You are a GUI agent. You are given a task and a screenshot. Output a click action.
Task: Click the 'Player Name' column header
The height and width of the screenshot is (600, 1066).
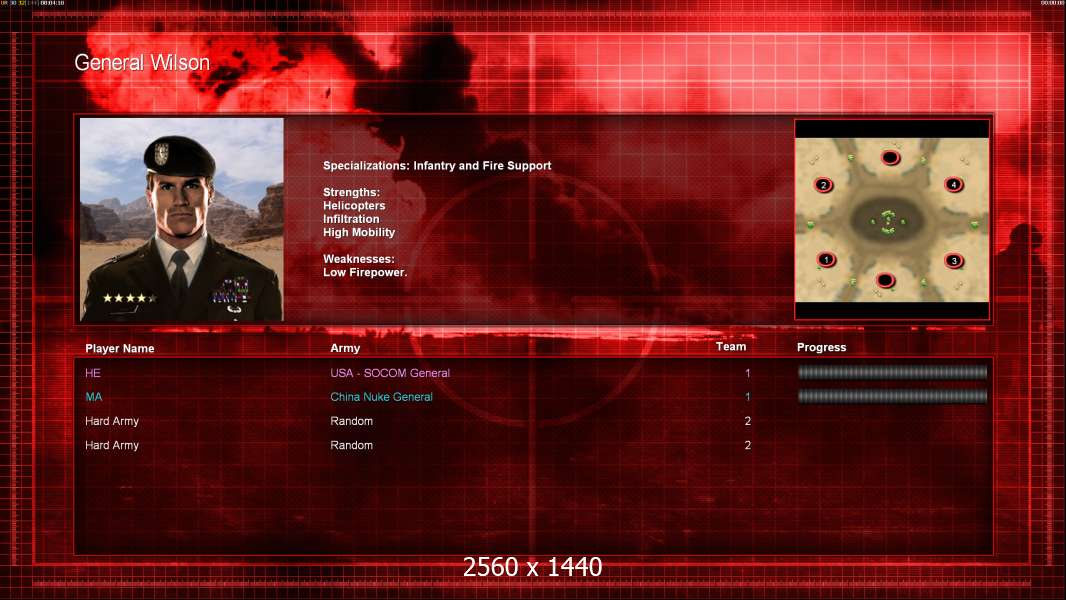[x=120, y=349]
